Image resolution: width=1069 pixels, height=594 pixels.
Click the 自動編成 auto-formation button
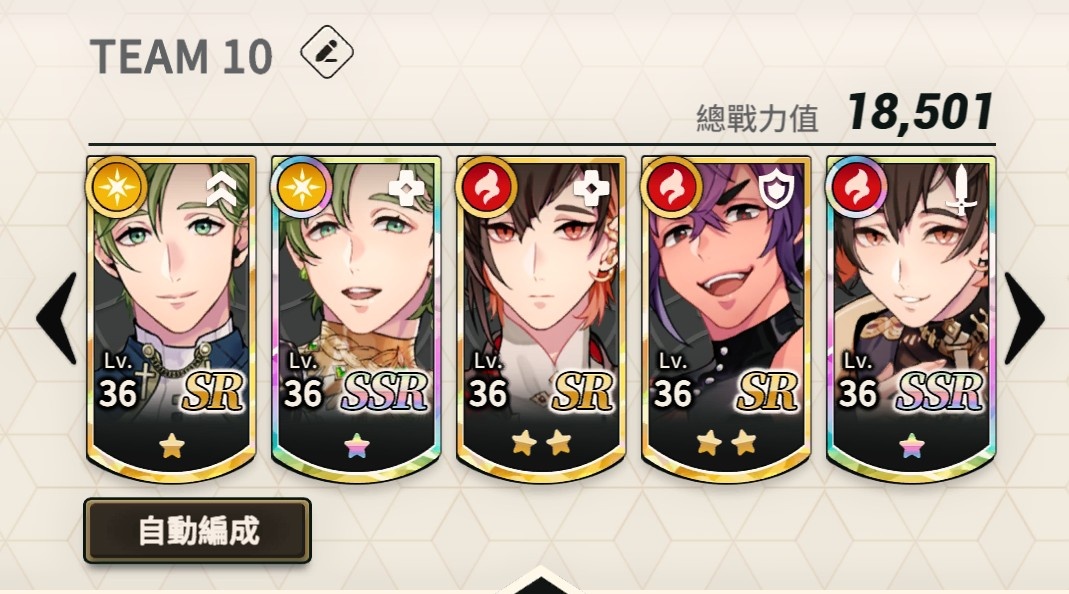click(x=198, y=531)
